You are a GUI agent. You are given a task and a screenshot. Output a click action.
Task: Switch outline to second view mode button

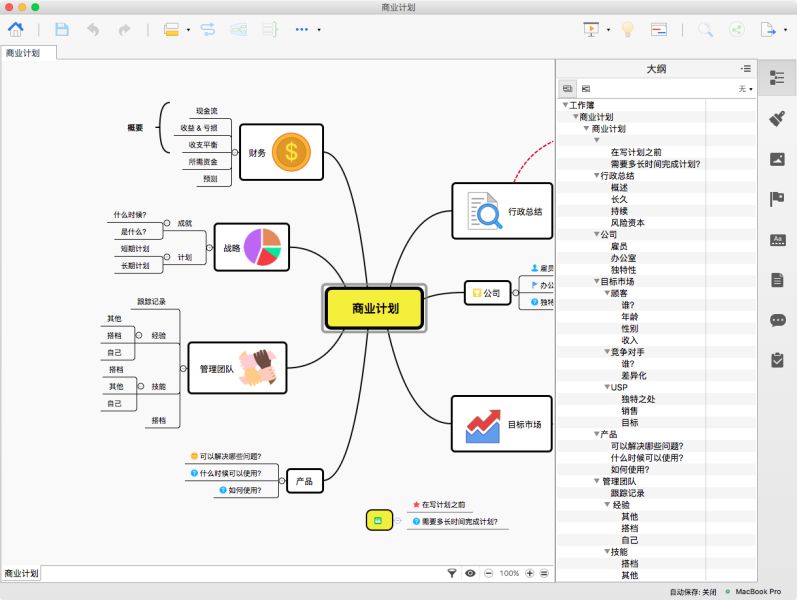tap(586, 88)
